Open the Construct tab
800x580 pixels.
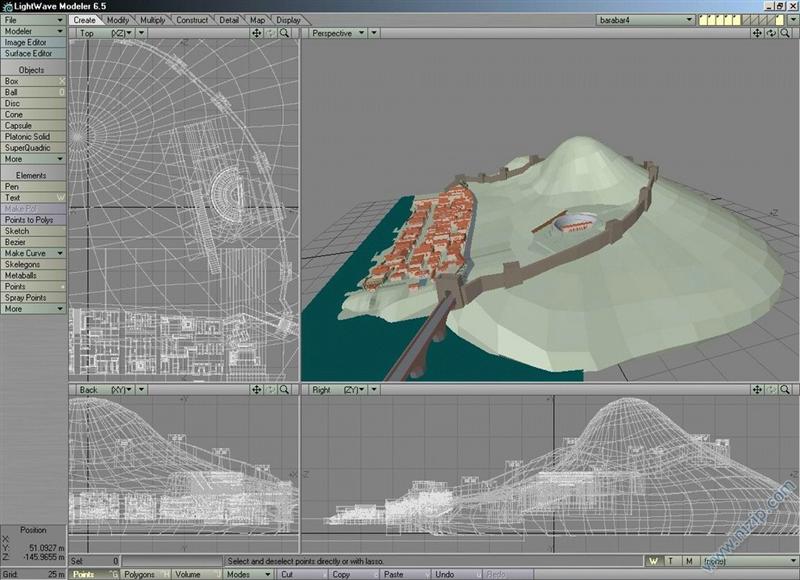192,20
